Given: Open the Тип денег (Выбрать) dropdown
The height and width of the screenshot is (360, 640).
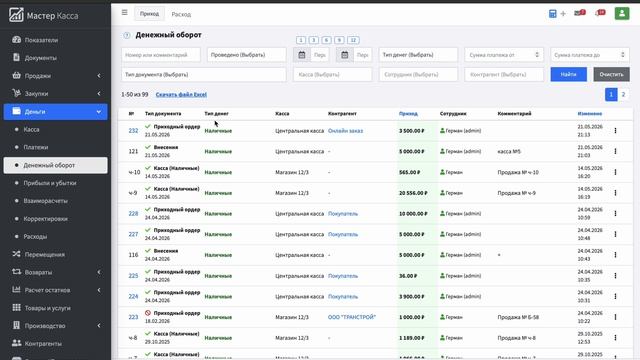Looking at the screenshot, I should (418, 55).
